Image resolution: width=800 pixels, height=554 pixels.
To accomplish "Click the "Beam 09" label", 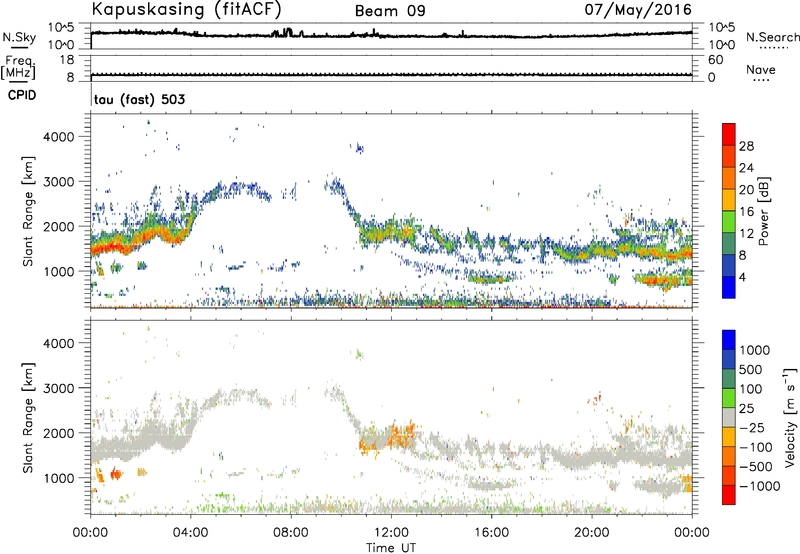I will click(390, 11).
